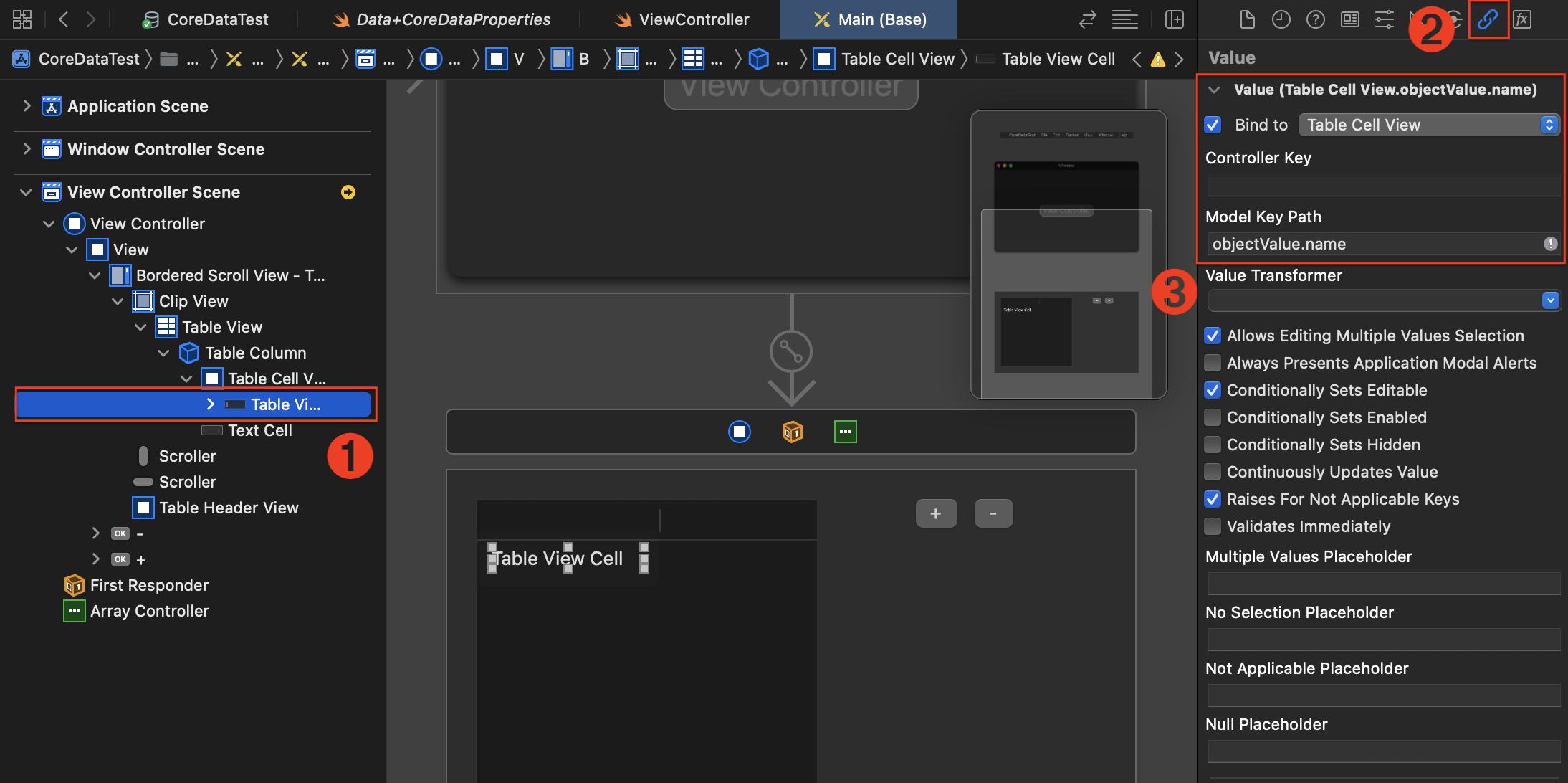Open the Attributes inspector sliders icon
Screen dimensions: 1568x783
[x=1385, y=19]
